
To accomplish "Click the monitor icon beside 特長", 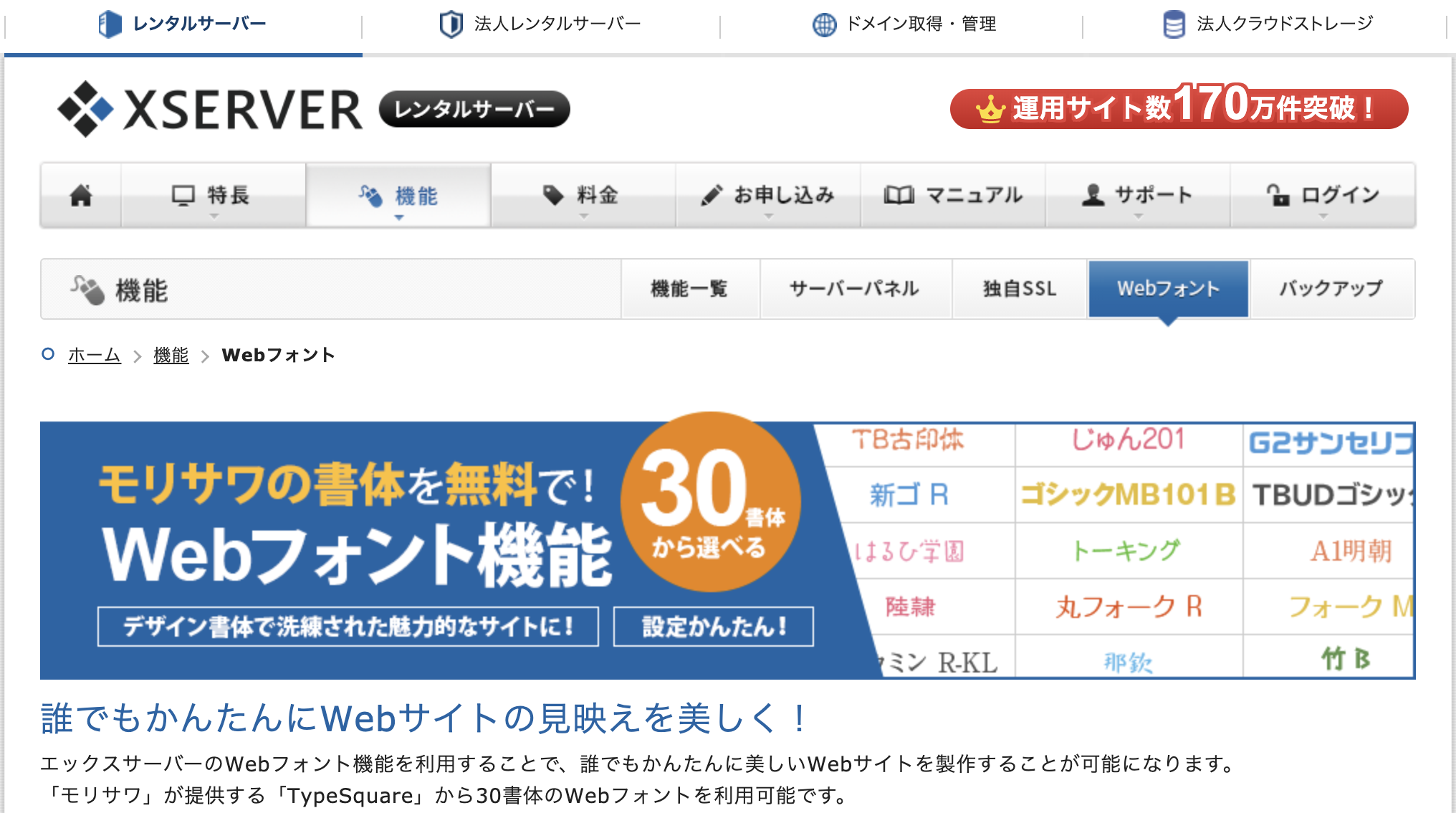I will 183,195.
